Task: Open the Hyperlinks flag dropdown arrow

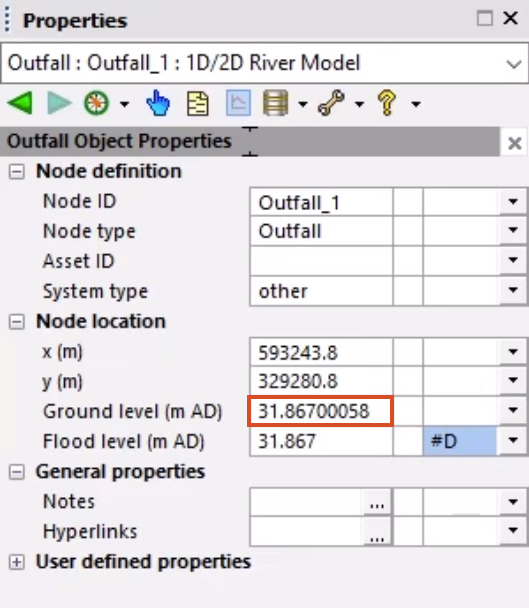Action: (513, 530)
